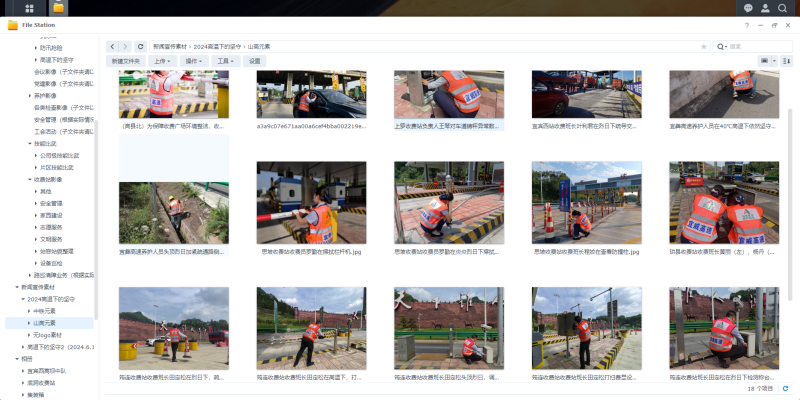Click the File Station taskbar folder icon
This screenshot has width=800, height=400.
(x=59, y=8)
